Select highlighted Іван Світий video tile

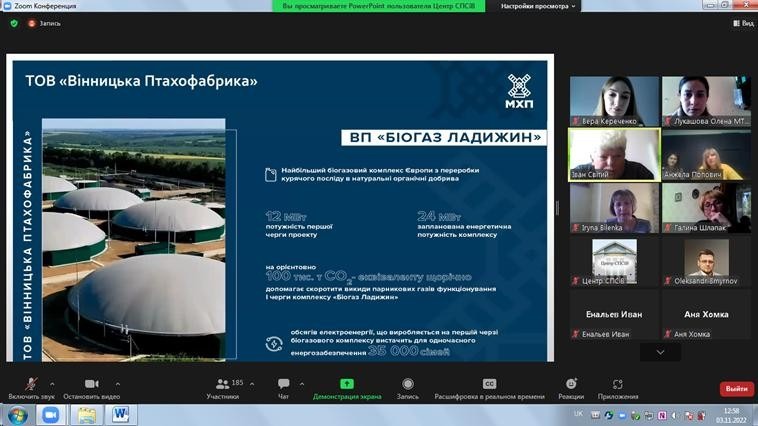614,155
